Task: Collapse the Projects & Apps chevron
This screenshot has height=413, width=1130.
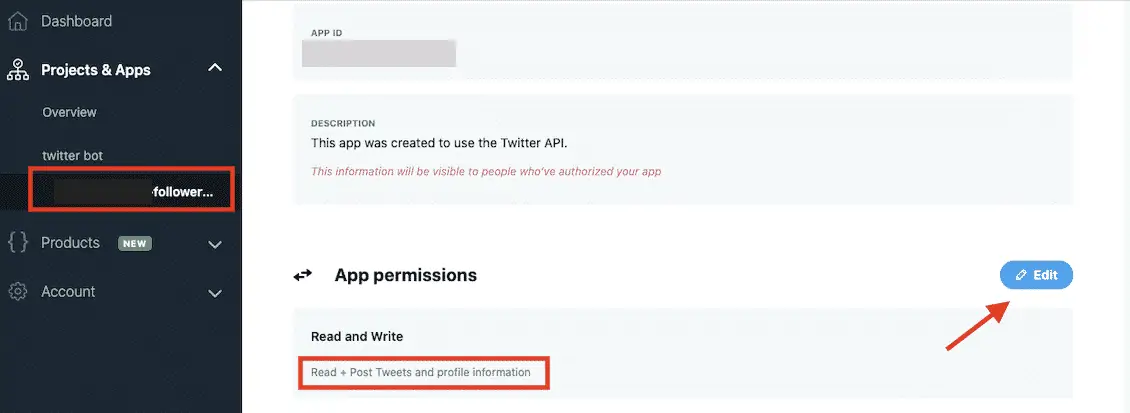Action: tap(214, 69)
